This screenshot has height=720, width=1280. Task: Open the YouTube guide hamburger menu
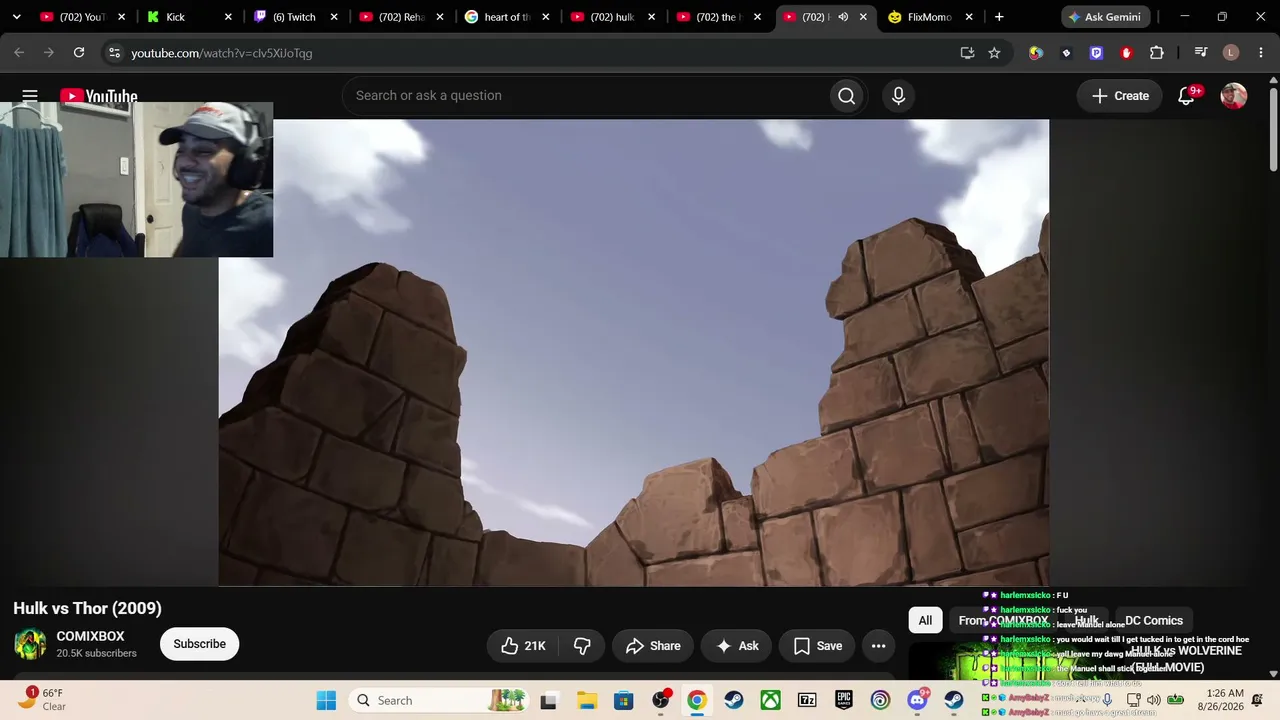(30, 96)
